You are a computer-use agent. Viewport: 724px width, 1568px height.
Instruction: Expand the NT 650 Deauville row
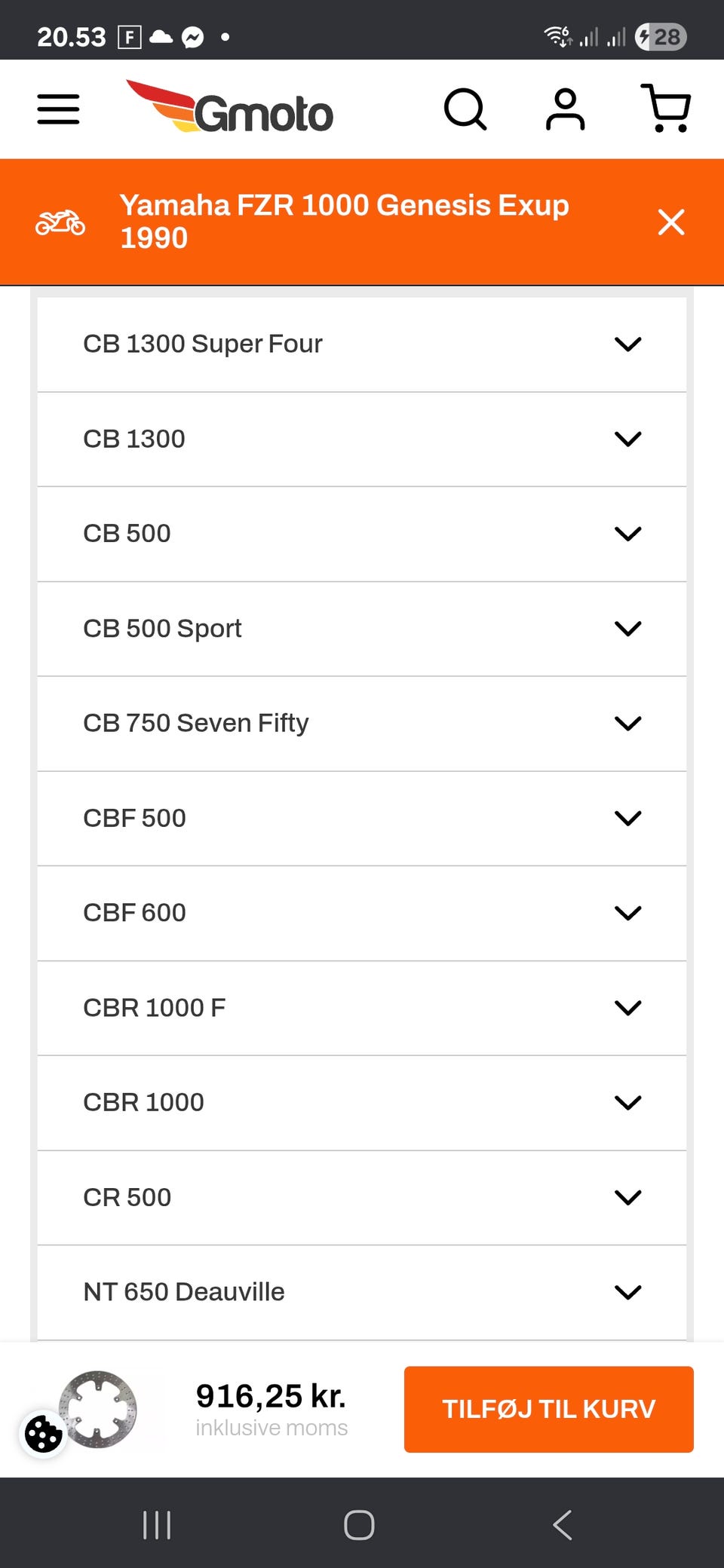click(362, 1292)
